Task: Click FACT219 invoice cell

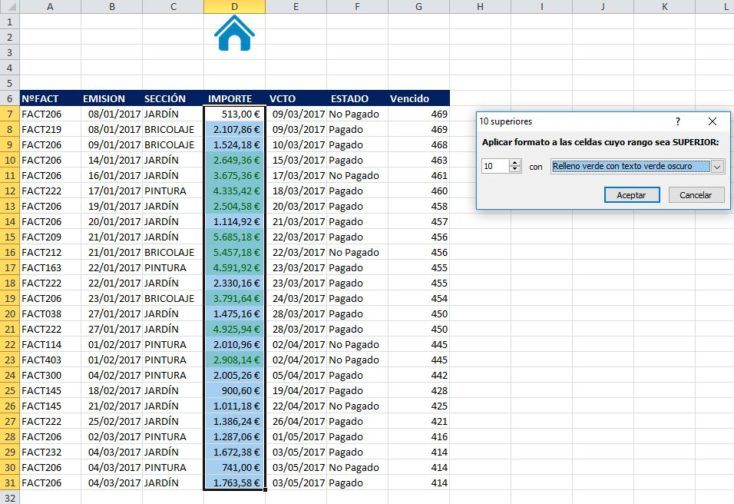Action: coord(50,129)
